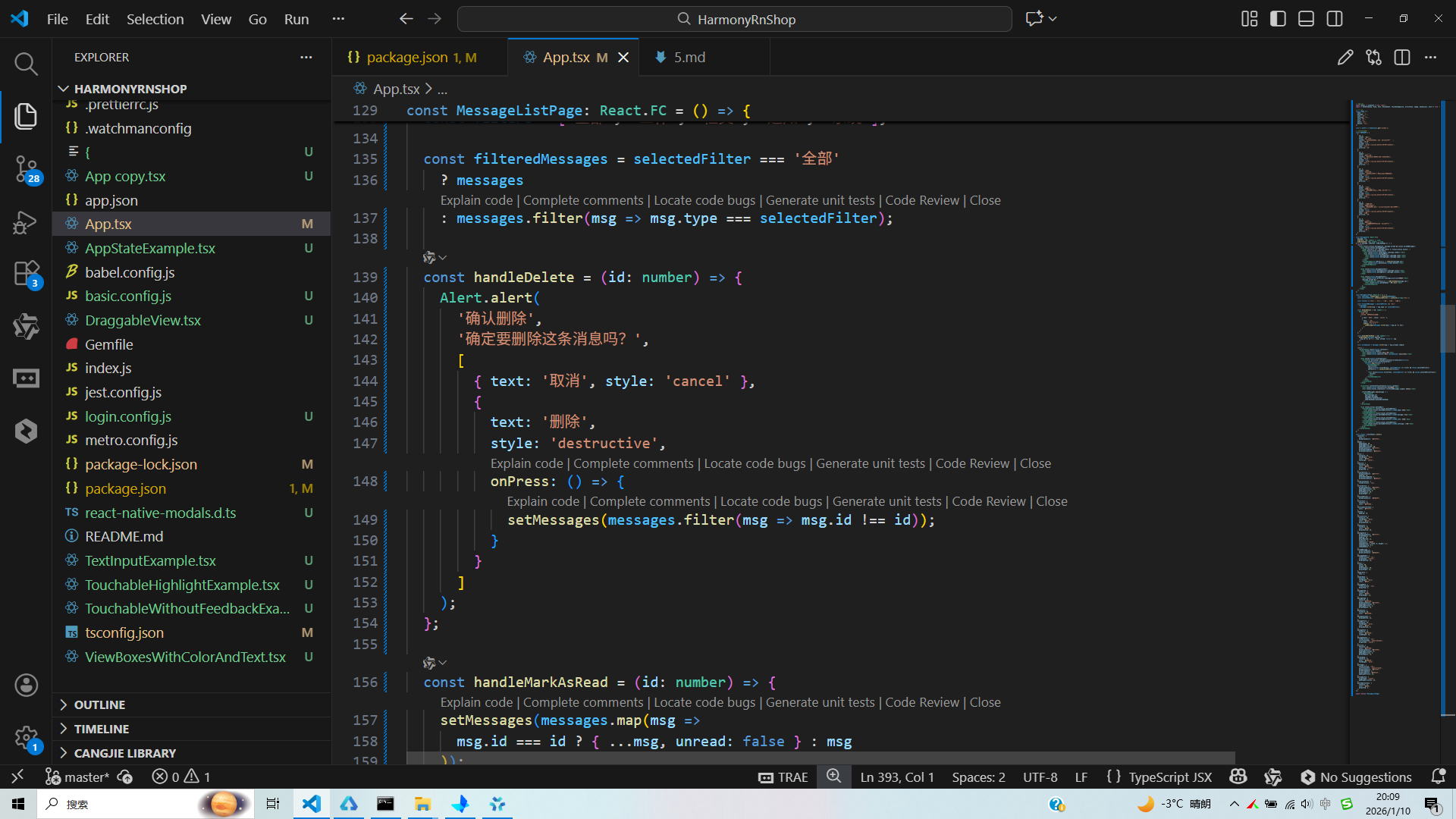Expand the OUTLINE section

[99, 704]
